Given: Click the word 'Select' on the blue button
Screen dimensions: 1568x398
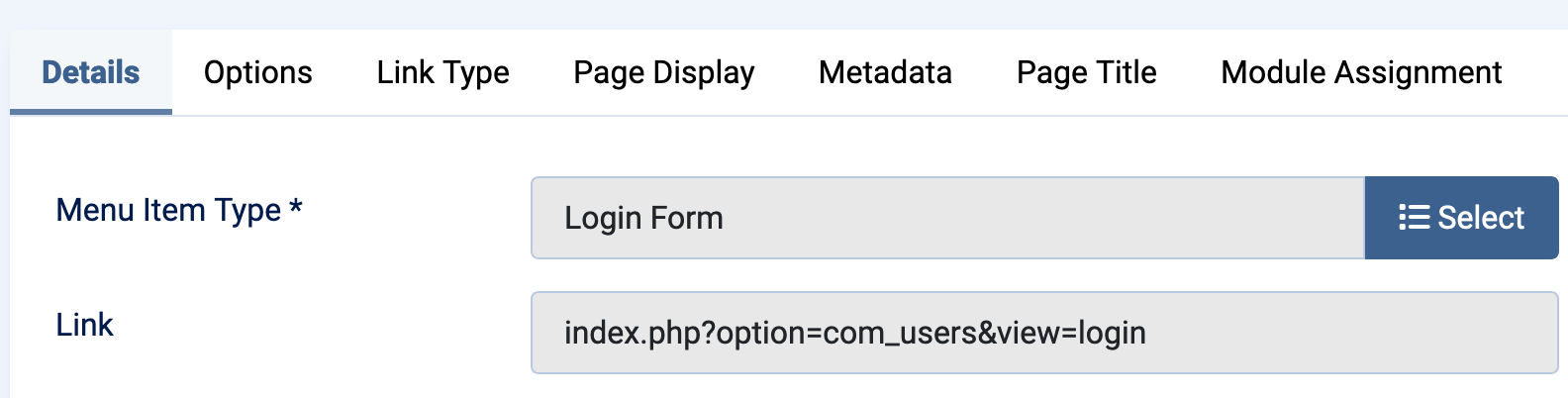Looking at the screenshot, I should (1481, 218).
